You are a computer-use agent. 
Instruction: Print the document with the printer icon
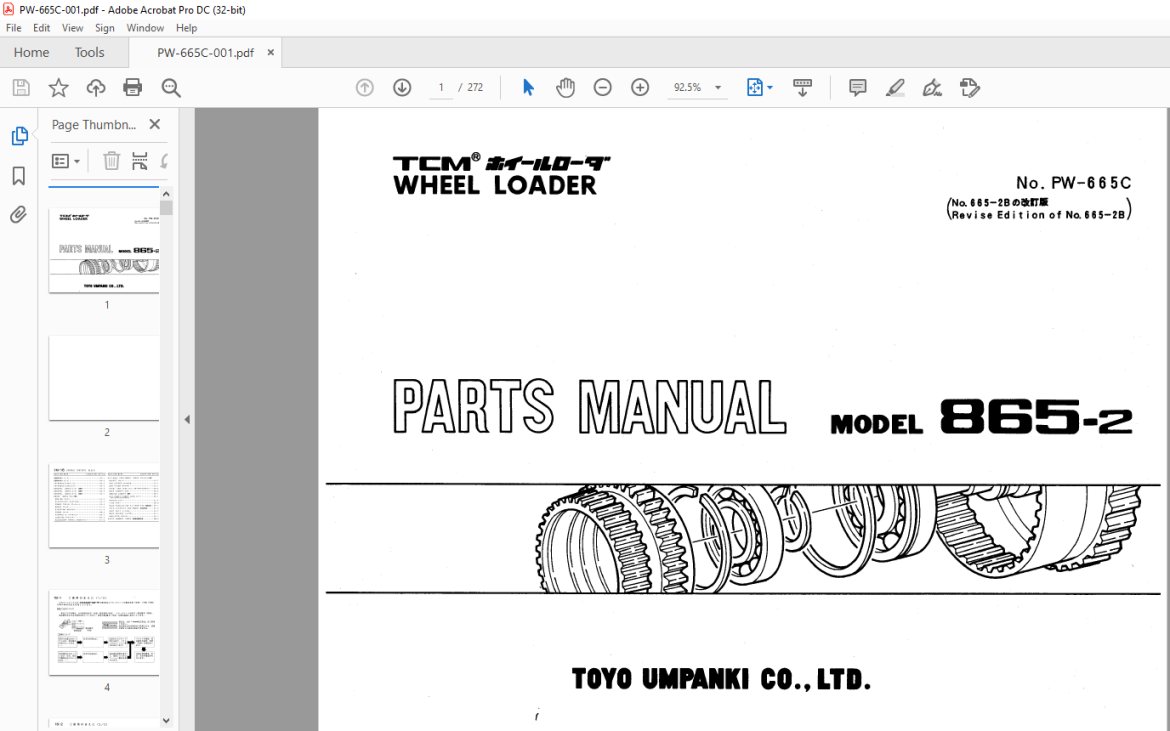coord(133,88)
